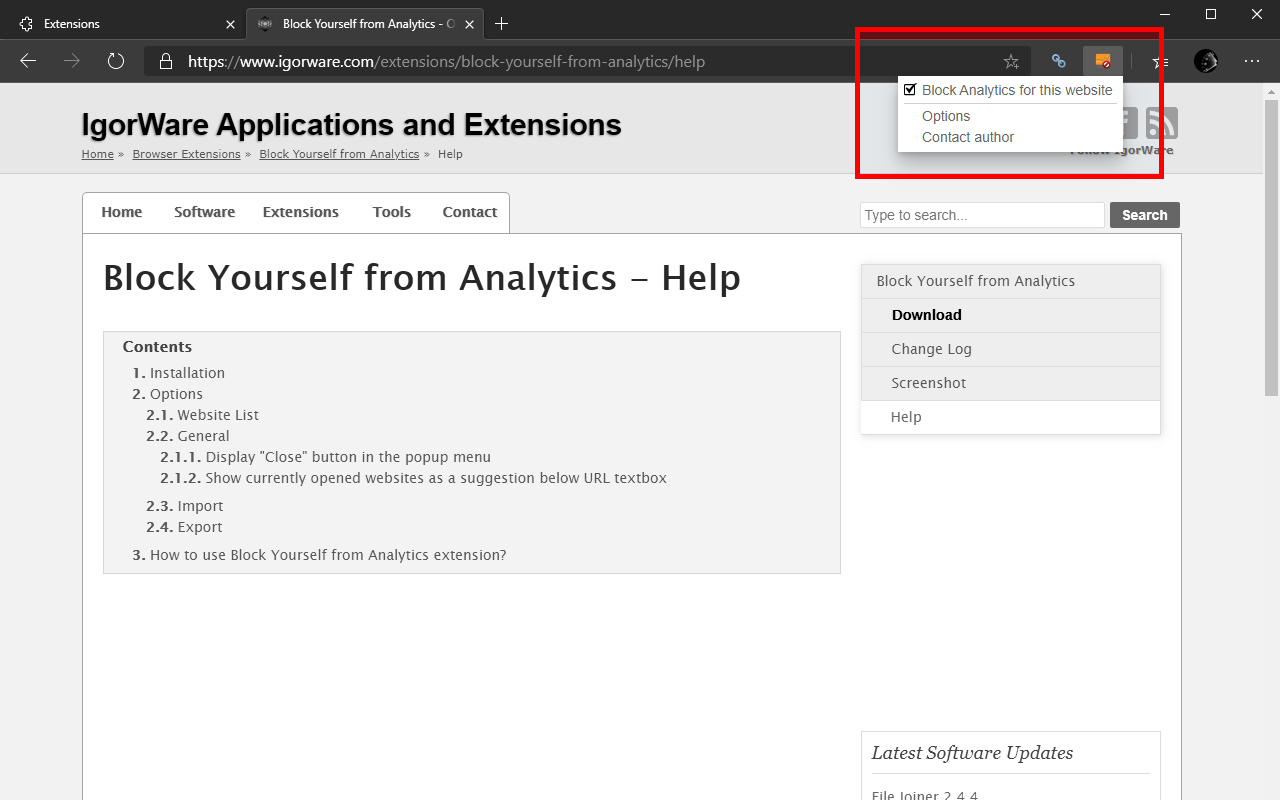Open the Home tab in site navigation
The height and width of the screenshot is (800, 1280).
pos(122,212)
